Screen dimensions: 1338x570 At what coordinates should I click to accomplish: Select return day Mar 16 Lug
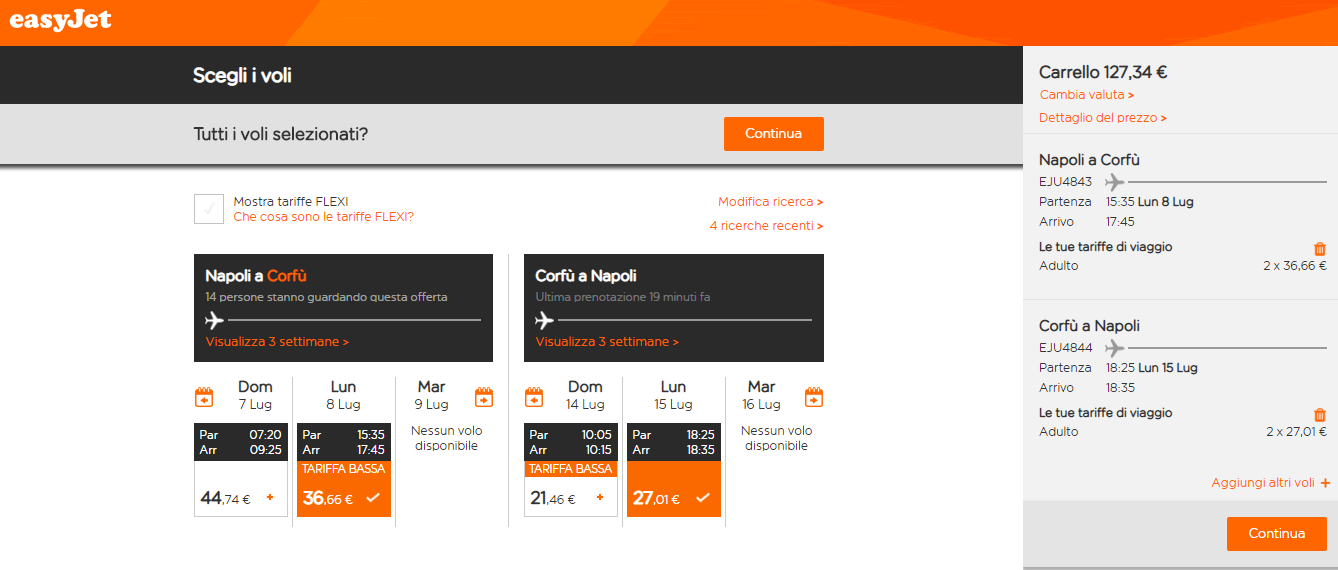761,395
